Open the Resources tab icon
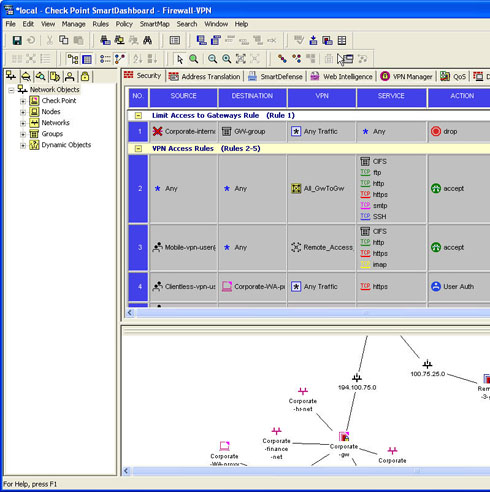This screenshot has width=490, height=492. tap(40, 77)
